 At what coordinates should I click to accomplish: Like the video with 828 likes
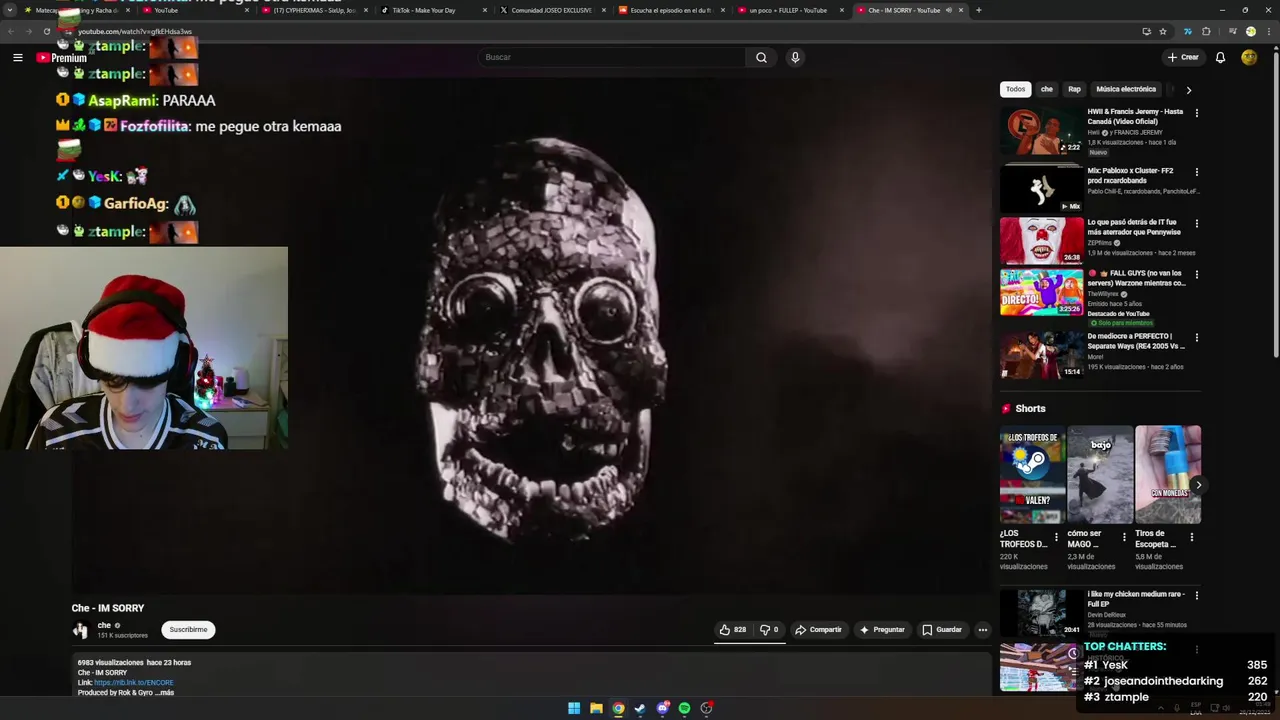[x=732, y=630]
